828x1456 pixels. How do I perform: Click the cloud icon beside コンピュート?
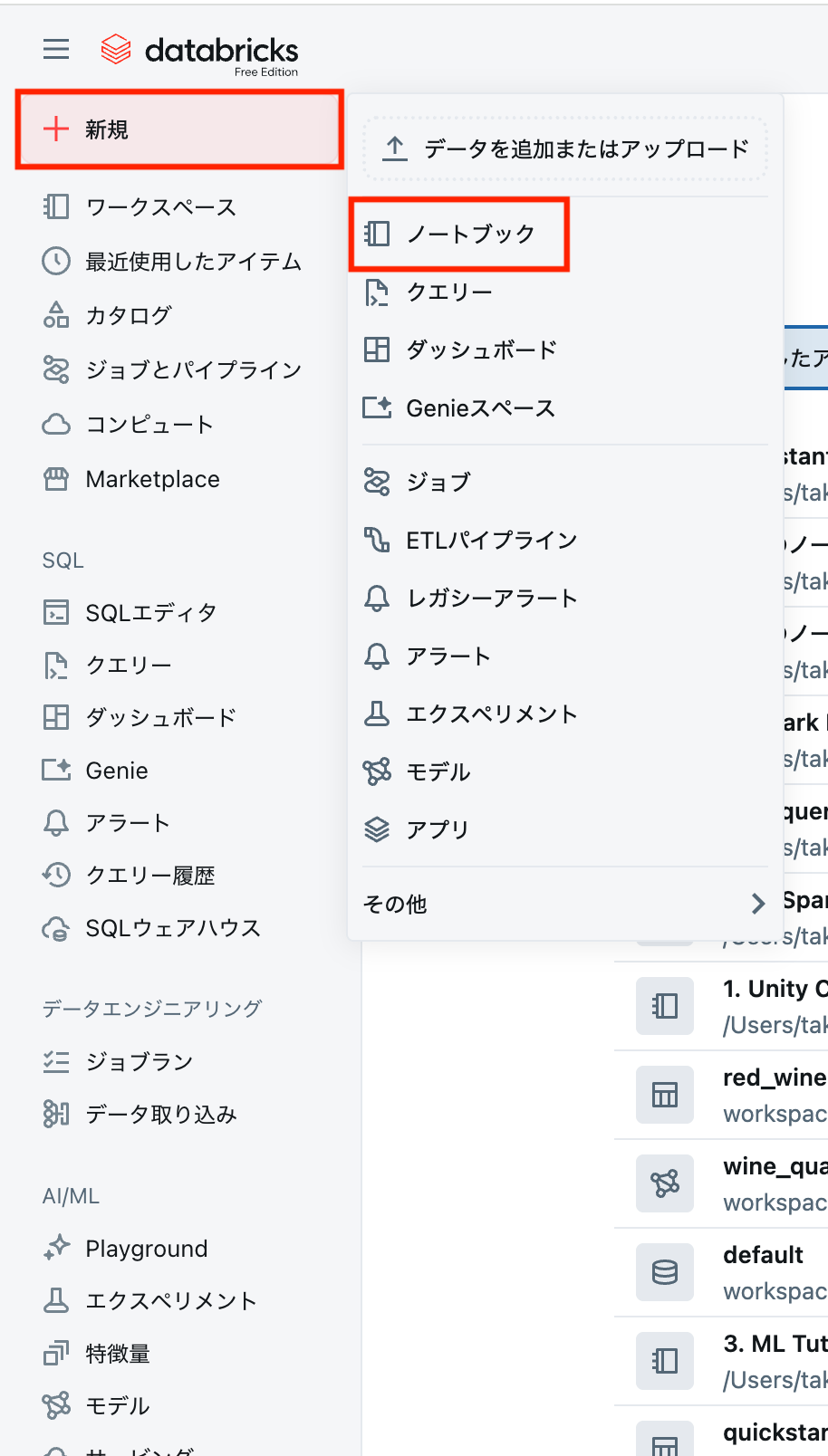56,424
